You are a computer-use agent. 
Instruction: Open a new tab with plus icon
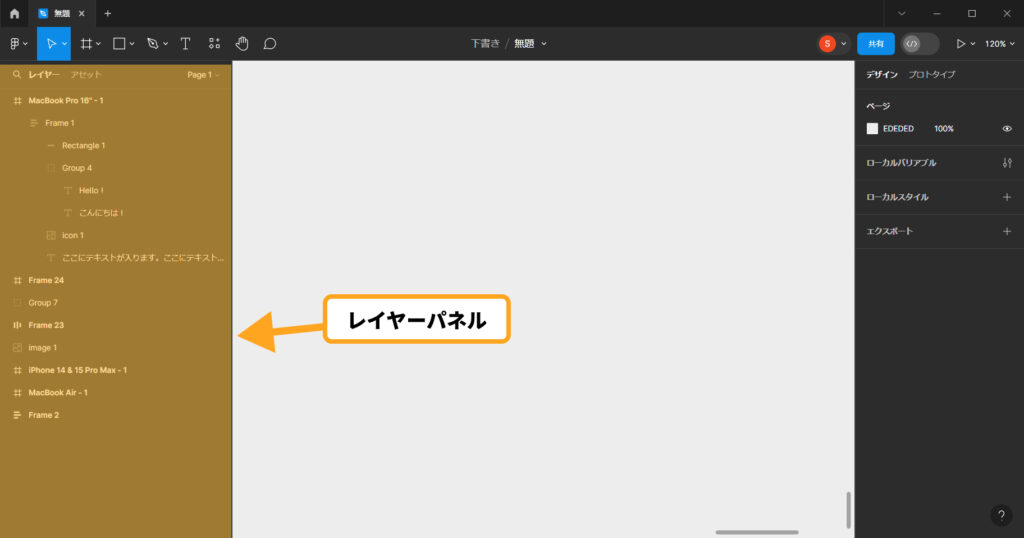point(108,13)
